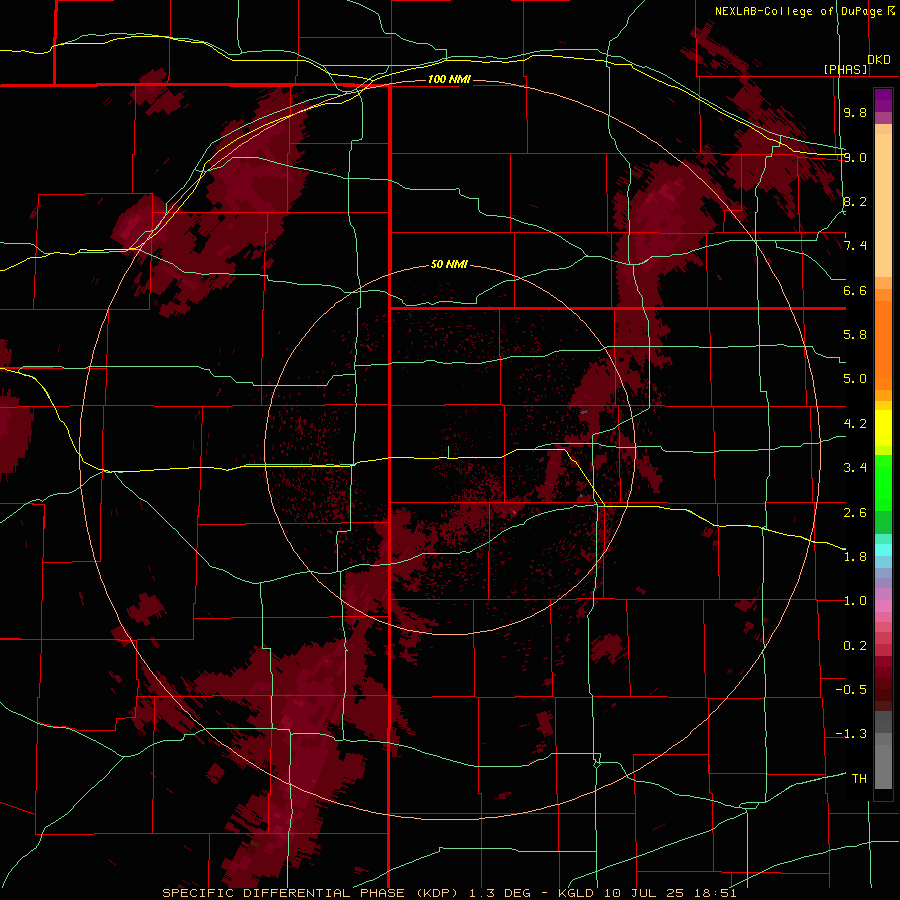Click the 9.0 value on the color scale

coord(855,157)
